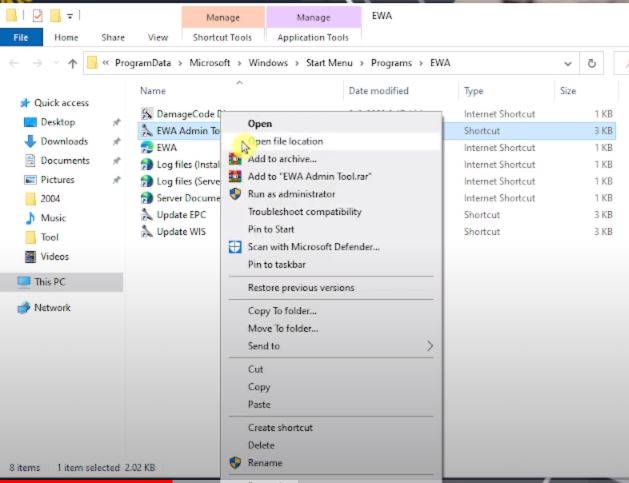Viewport: 629px width, 483px height.
Task: Choose Pin to taskbar
Action: click(x=331, y=265)
